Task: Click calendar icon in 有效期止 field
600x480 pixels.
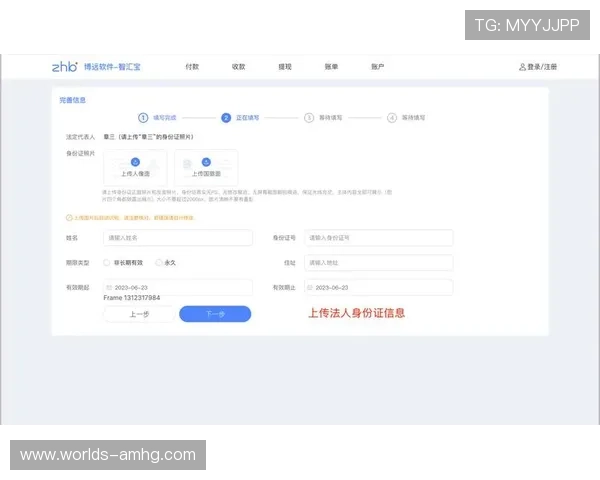Action: [310, 287]
